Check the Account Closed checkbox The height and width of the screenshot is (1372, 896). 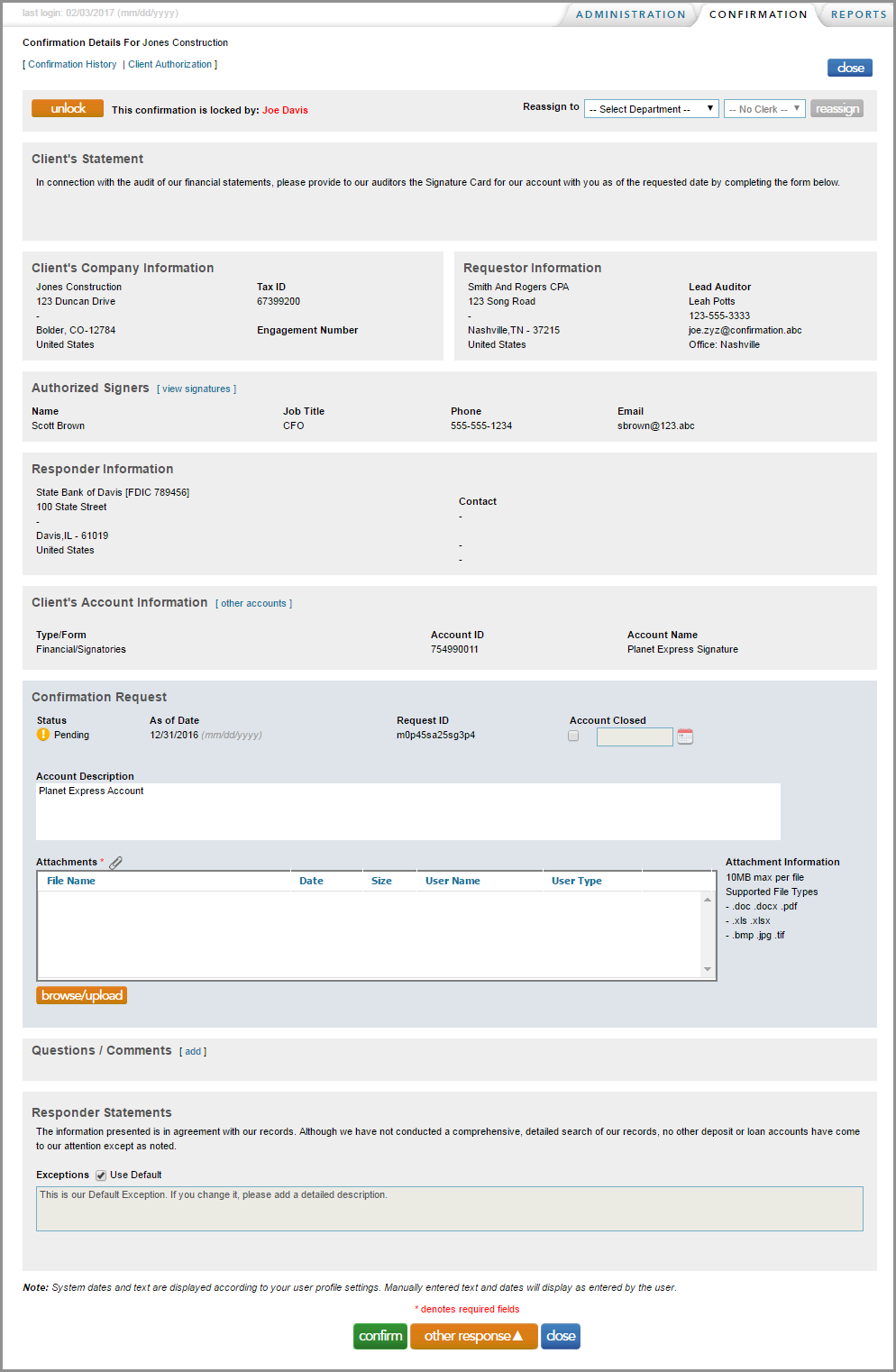pyautogui.click(x=573, y=736)
